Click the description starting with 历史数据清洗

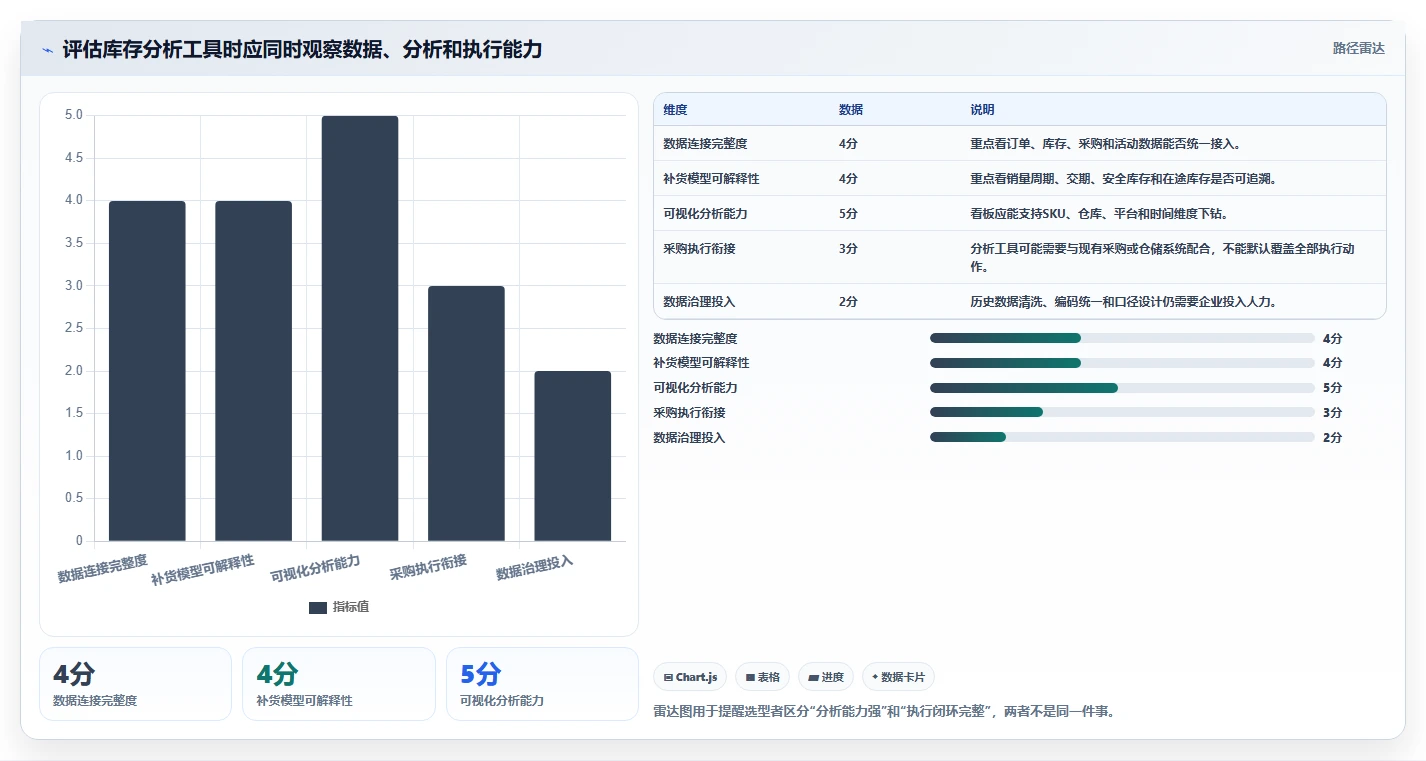click(x=1123, y=301)
